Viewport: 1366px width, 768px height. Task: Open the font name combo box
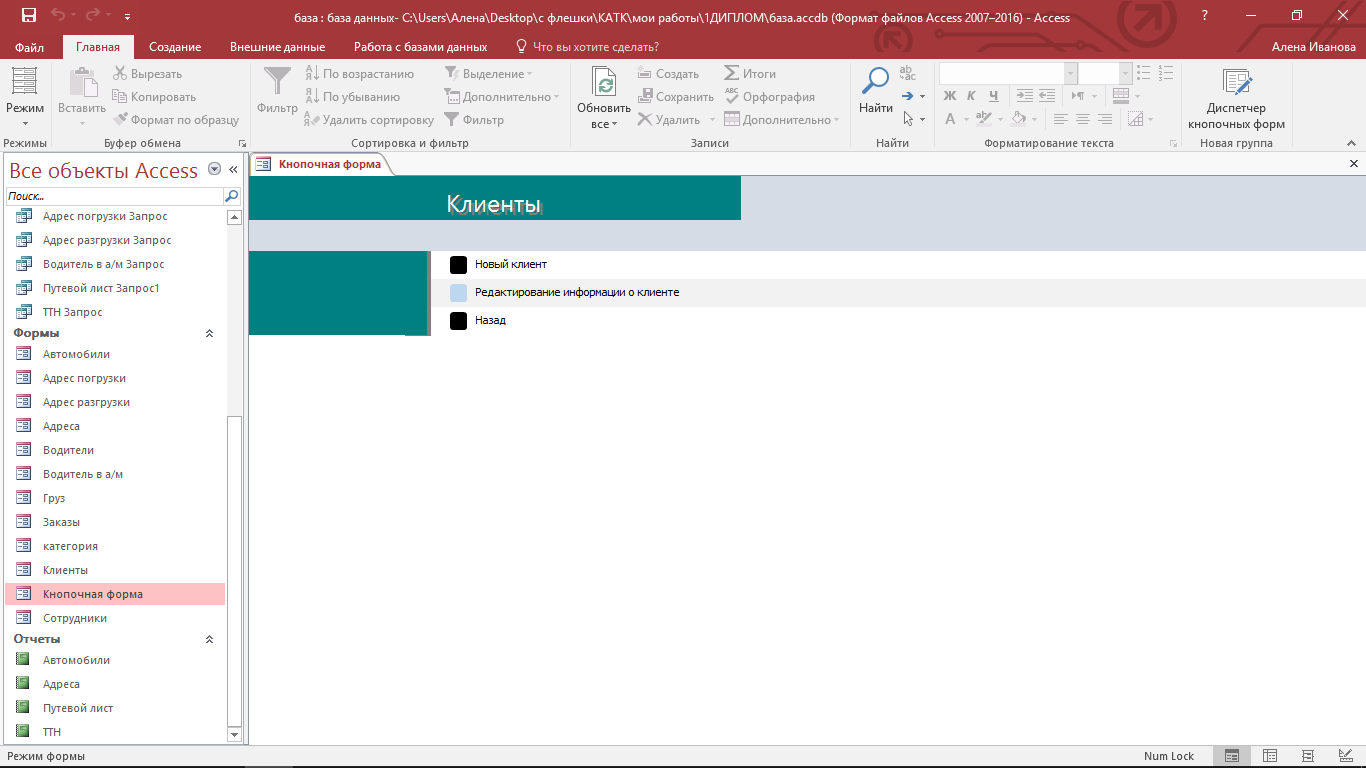pyautogui.click(x=1007, y=73)
